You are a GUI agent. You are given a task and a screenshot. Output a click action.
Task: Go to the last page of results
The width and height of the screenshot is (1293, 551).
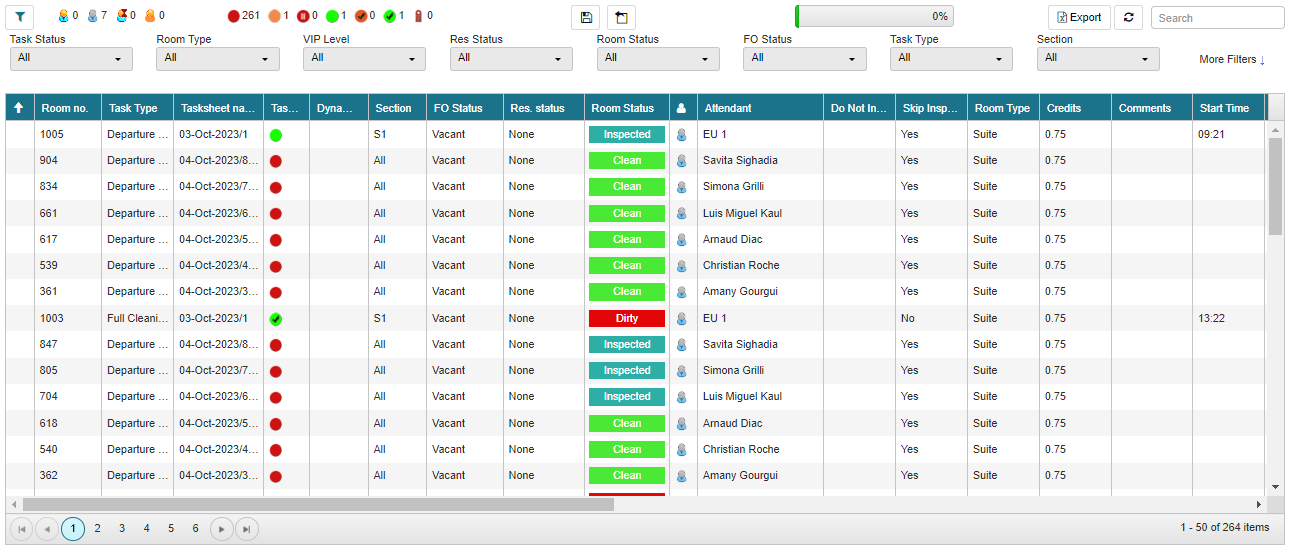point(246,529)
